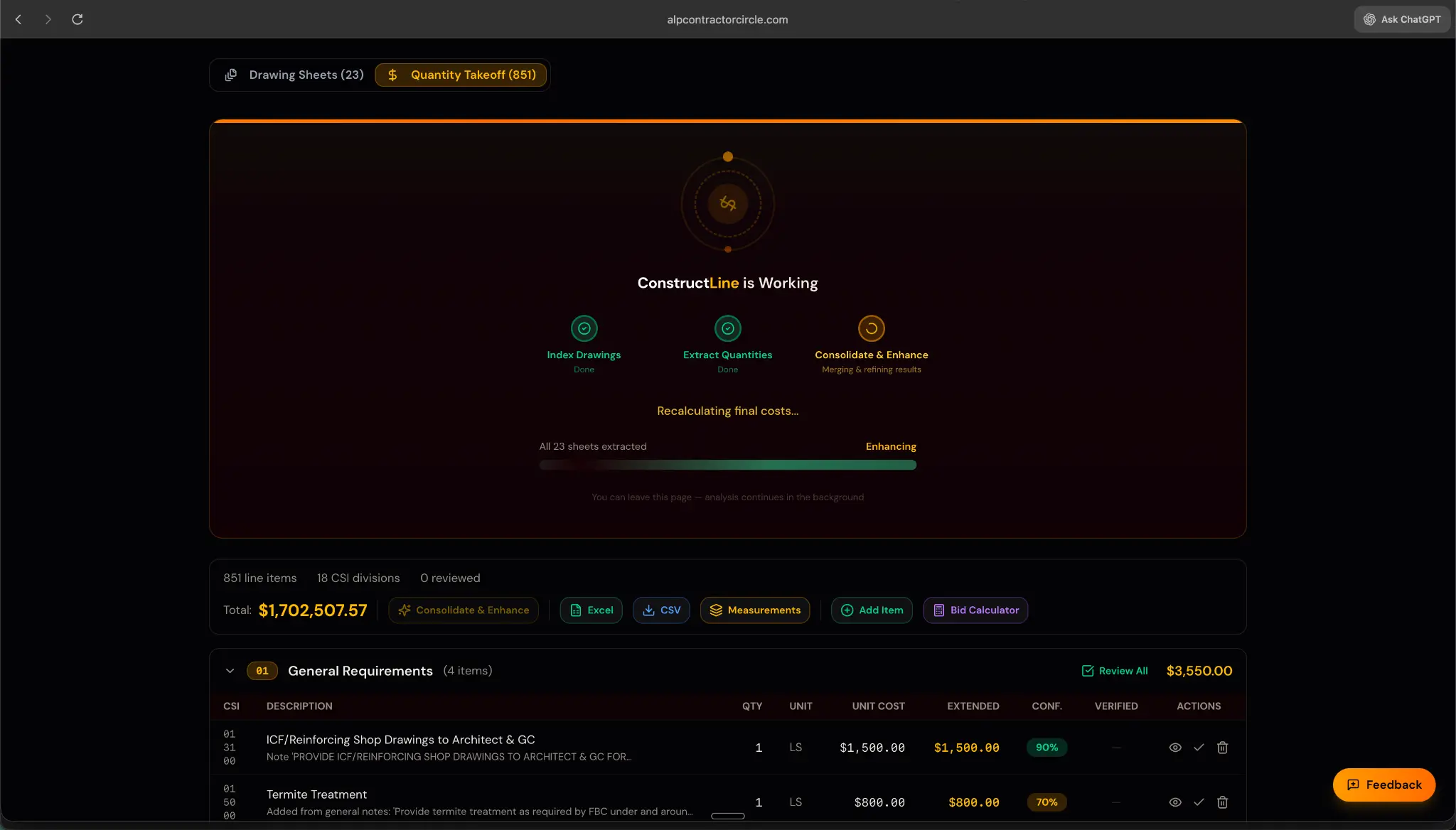Click the CSI column header
Image resolution: width=1456 pixels, height=830 pixels.
(x=231, y=706)
